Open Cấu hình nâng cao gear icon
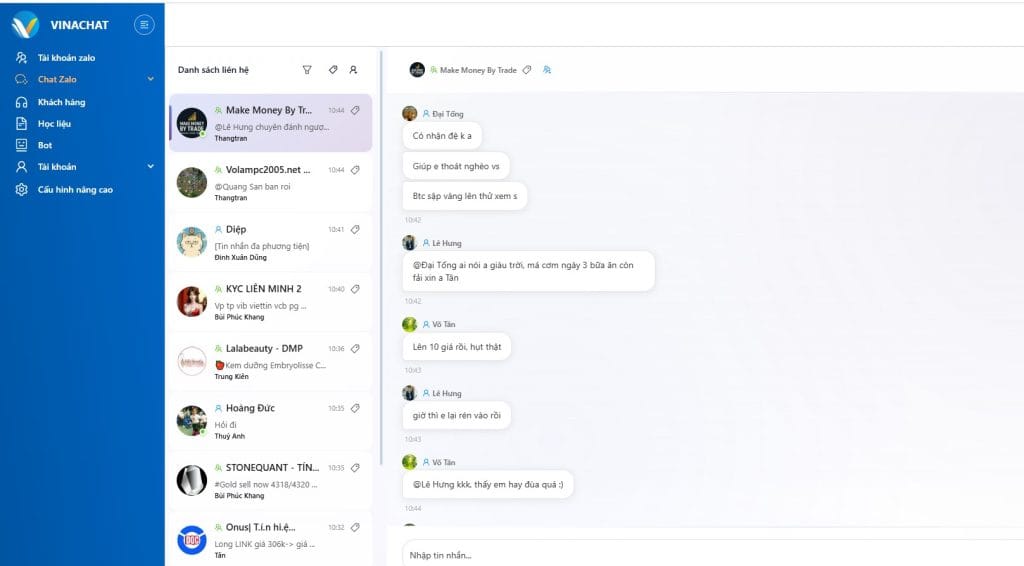Image resolution: width=1024 pixels, height=566 pixels. 21,189
